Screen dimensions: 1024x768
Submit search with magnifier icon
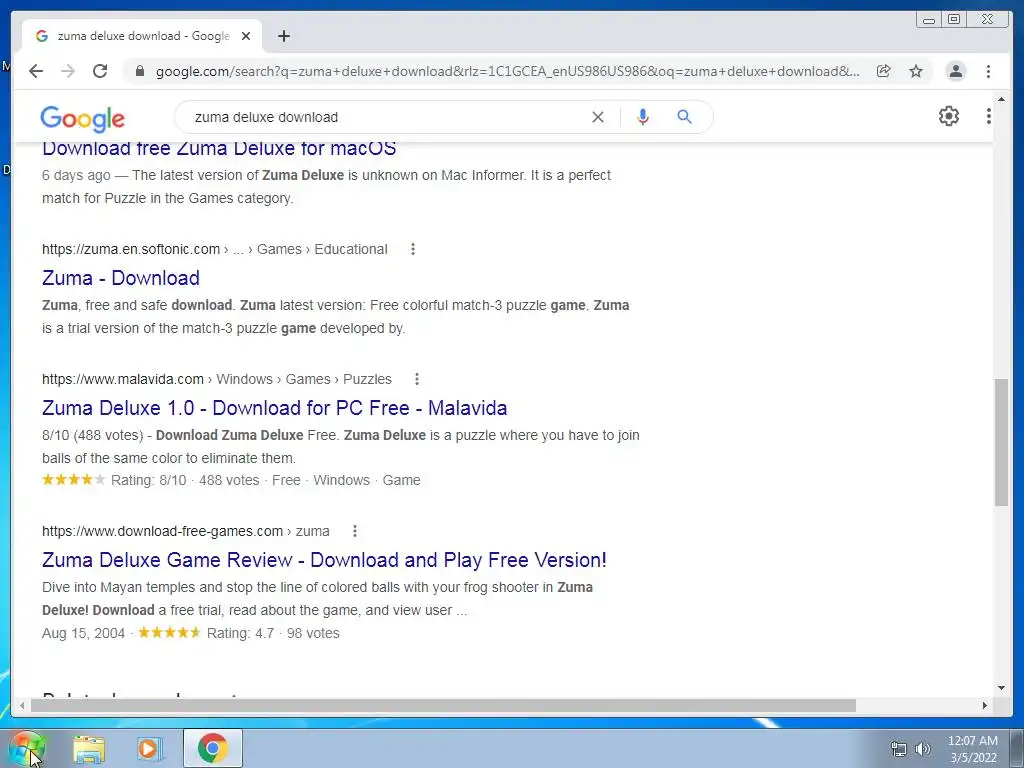click(x=684, y=117)
